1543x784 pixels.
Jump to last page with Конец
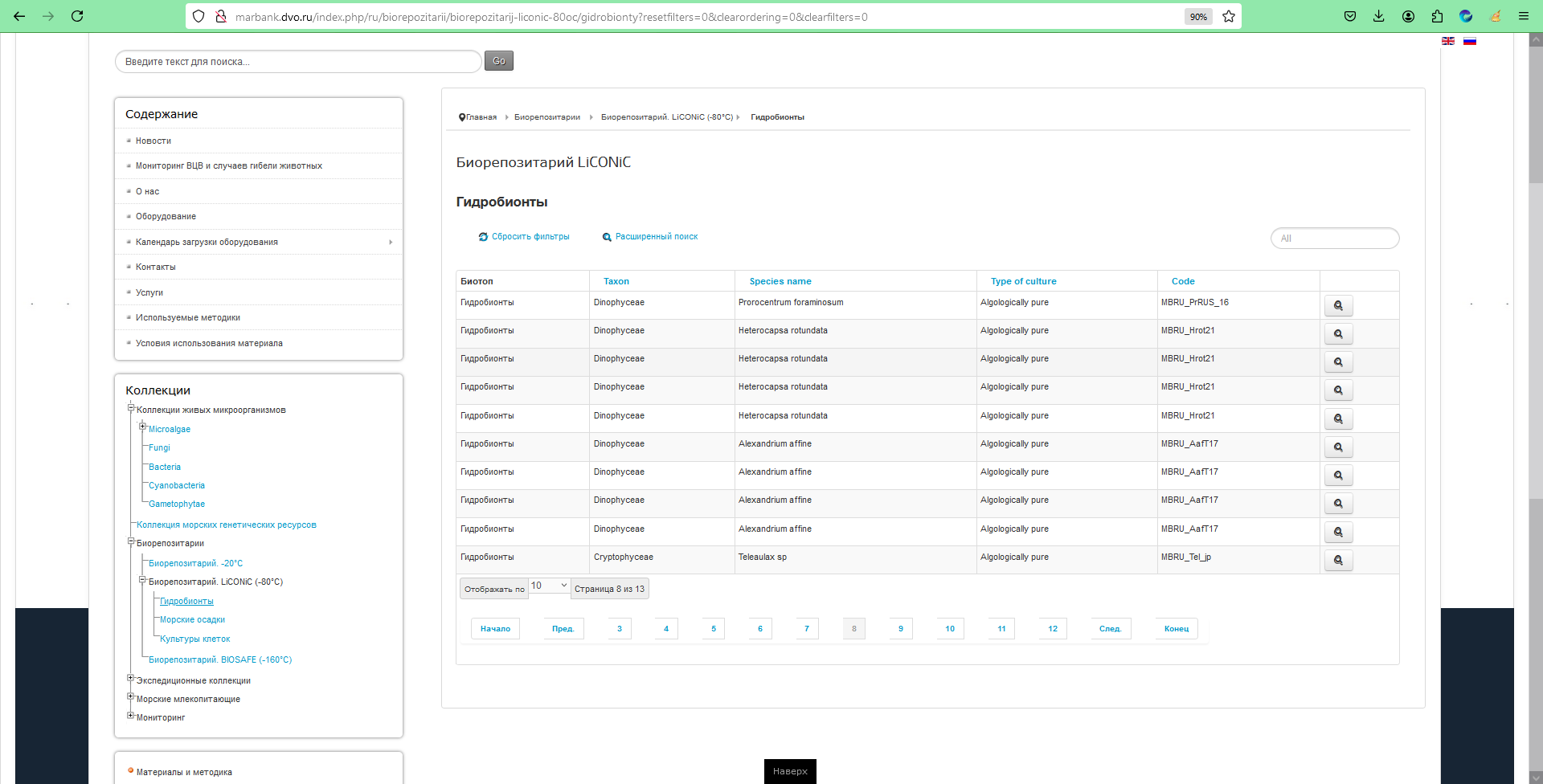tap(1177, 629)
